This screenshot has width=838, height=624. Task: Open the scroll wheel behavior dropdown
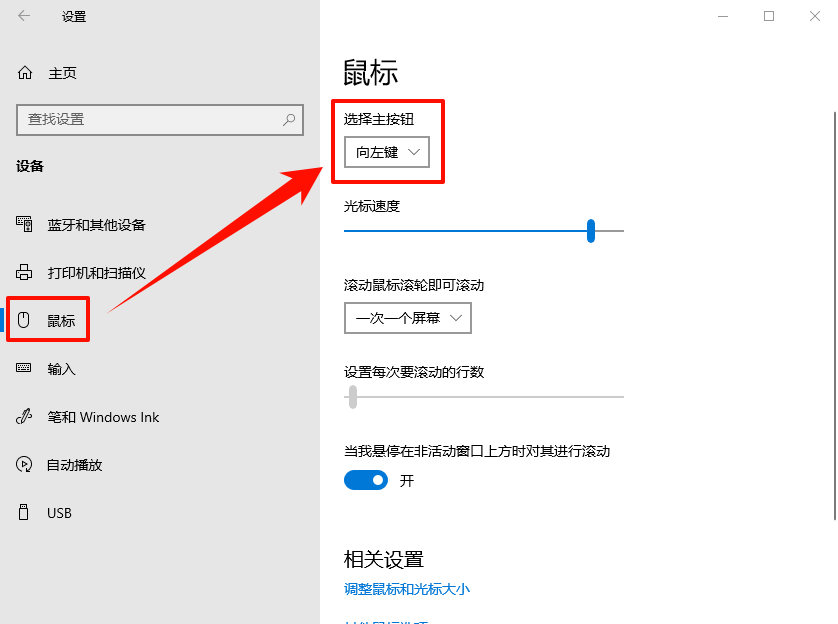[407, 318]
